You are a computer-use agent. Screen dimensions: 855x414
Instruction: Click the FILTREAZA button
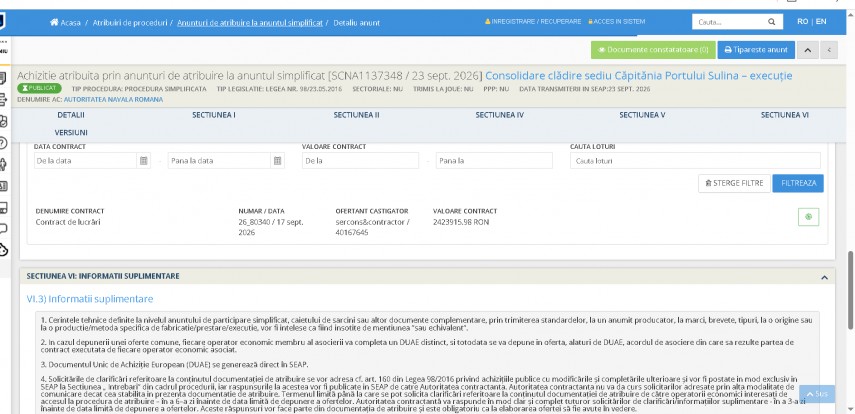tap(798, 183)
